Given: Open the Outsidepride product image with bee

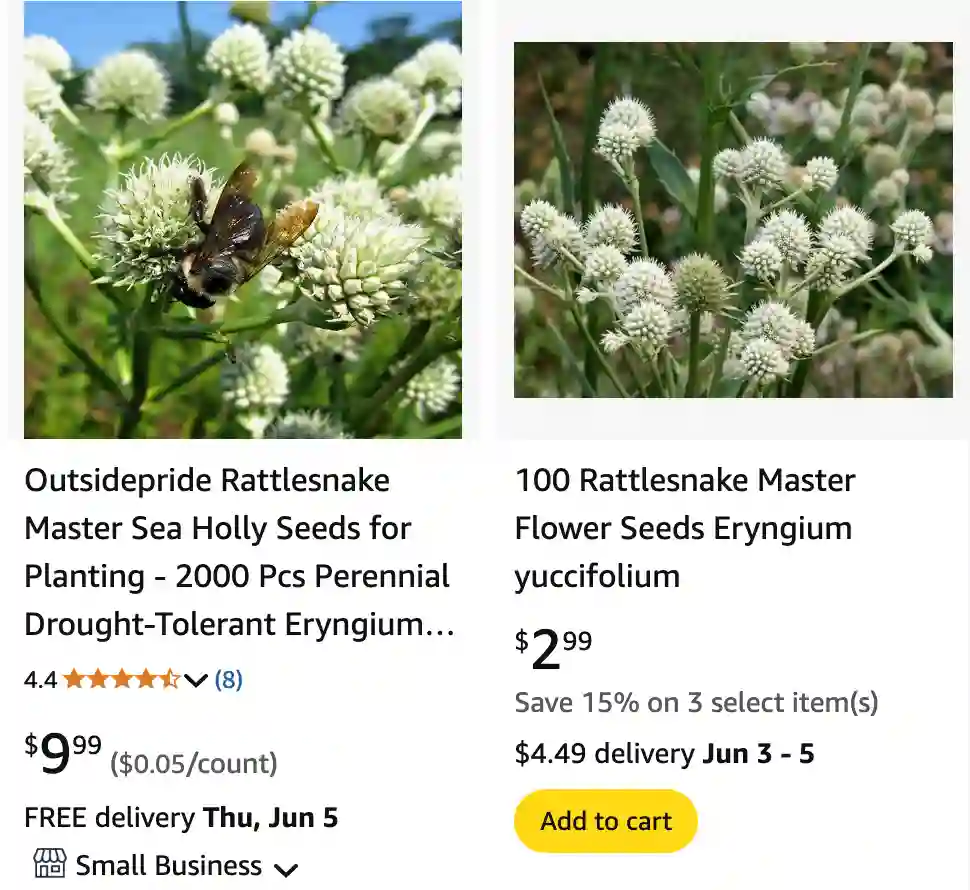Looking at the screenshot, I should pyautogui.click(x=242, y=218).
